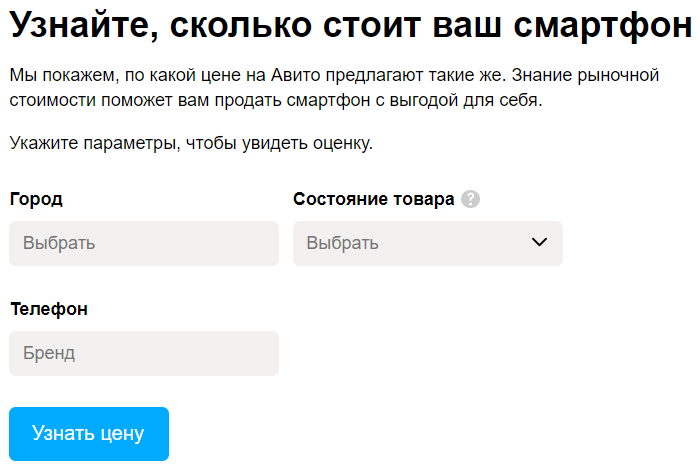Submit the form with Узнать цену

pyautogui.click(x=89, y=434)
